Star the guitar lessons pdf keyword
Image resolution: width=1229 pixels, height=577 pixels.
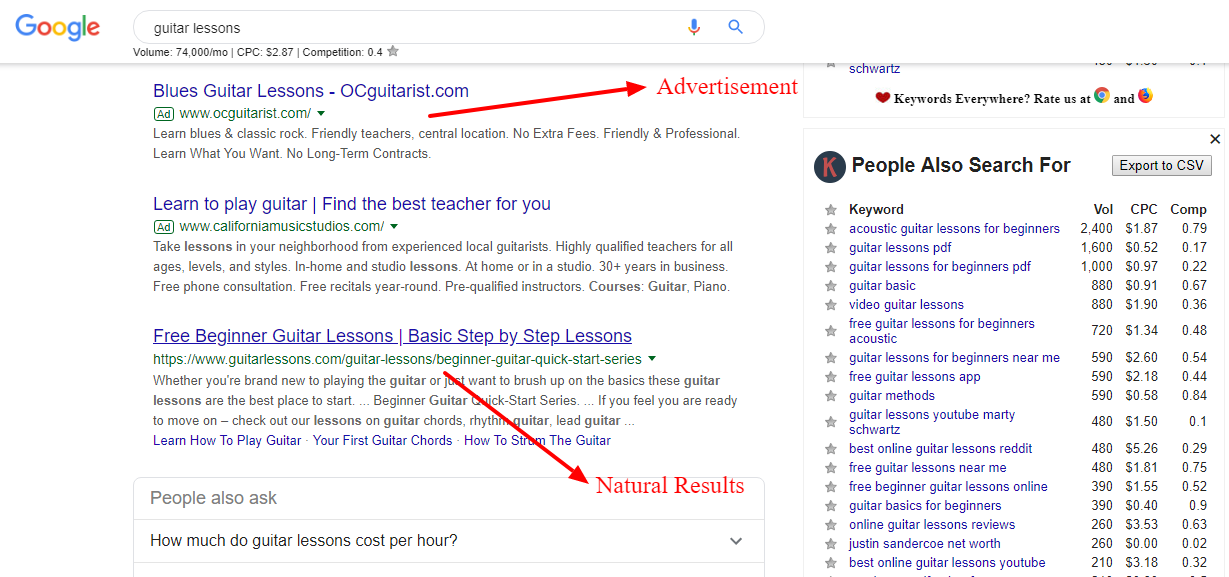pyautogui.click(x=830, y=248)
